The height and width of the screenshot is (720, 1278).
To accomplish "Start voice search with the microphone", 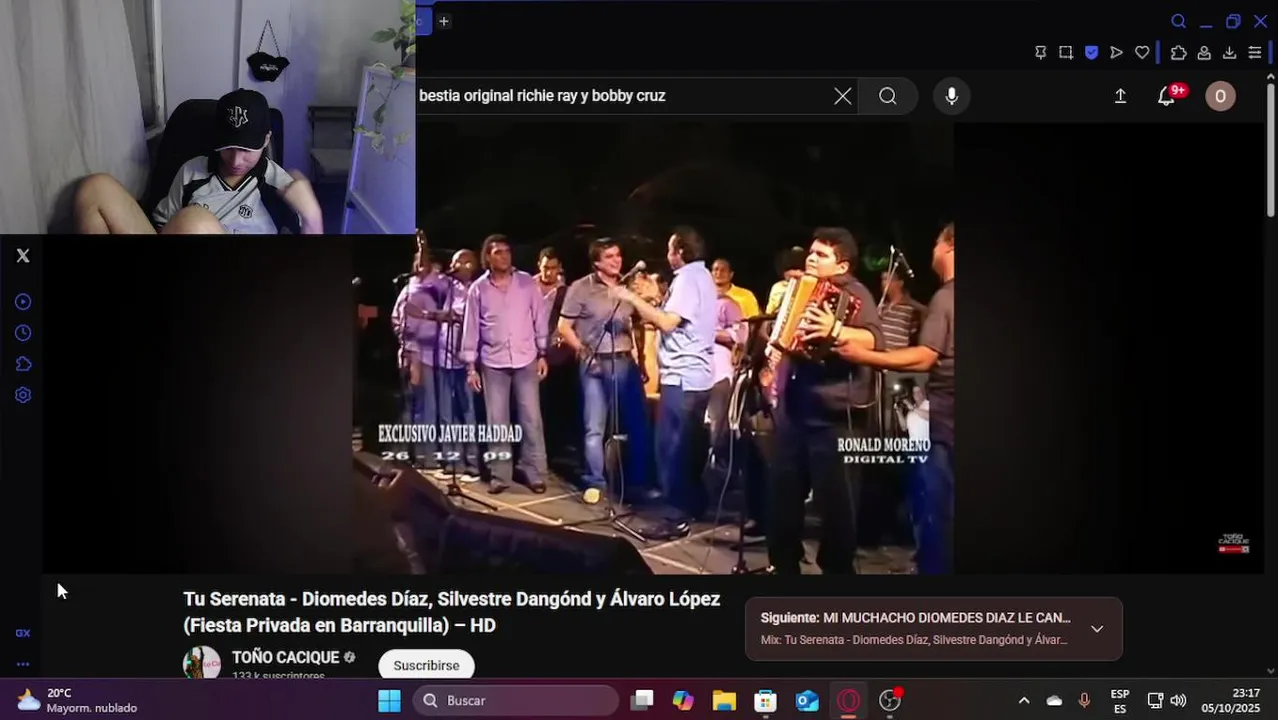I will (952, 96).
